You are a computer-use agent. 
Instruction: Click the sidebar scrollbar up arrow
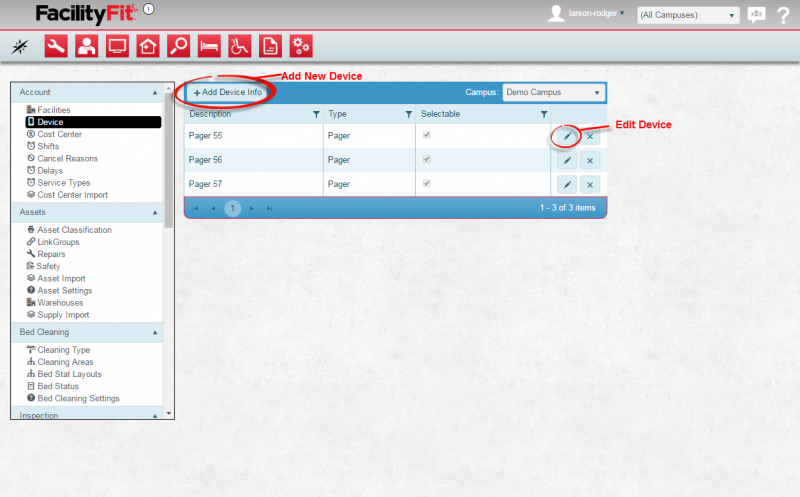(x=169, y=88)
